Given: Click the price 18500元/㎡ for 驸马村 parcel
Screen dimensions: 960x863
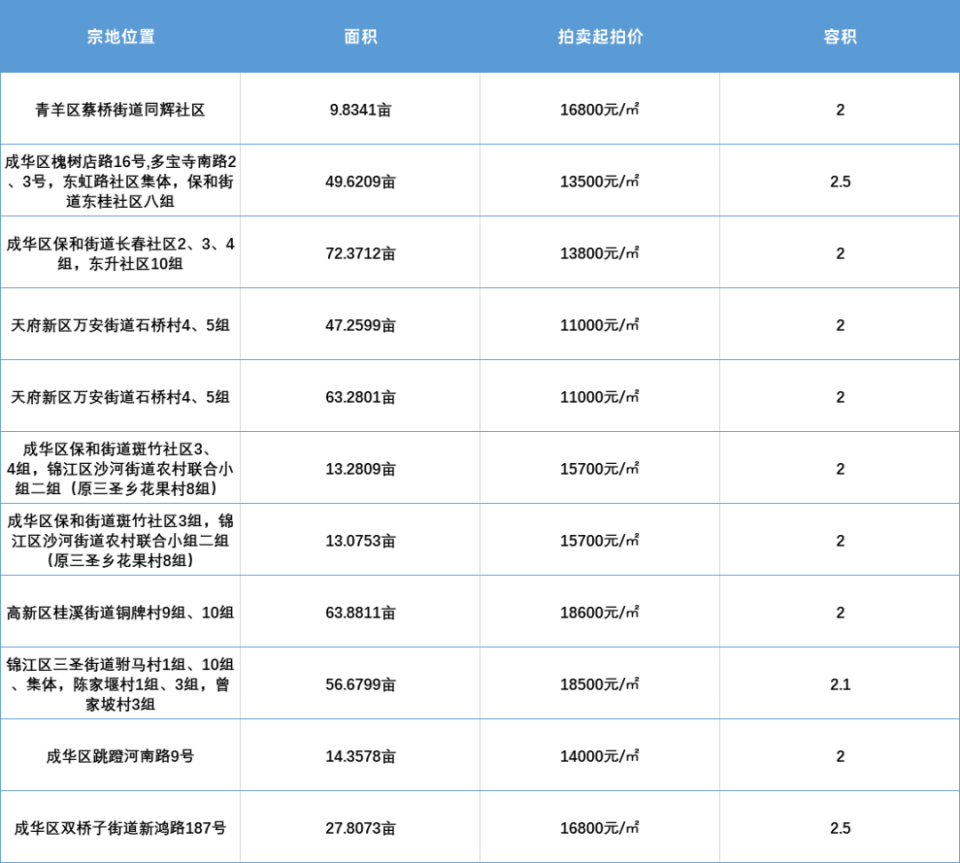Looking at the screenshot, I should [x=598, y=683].
